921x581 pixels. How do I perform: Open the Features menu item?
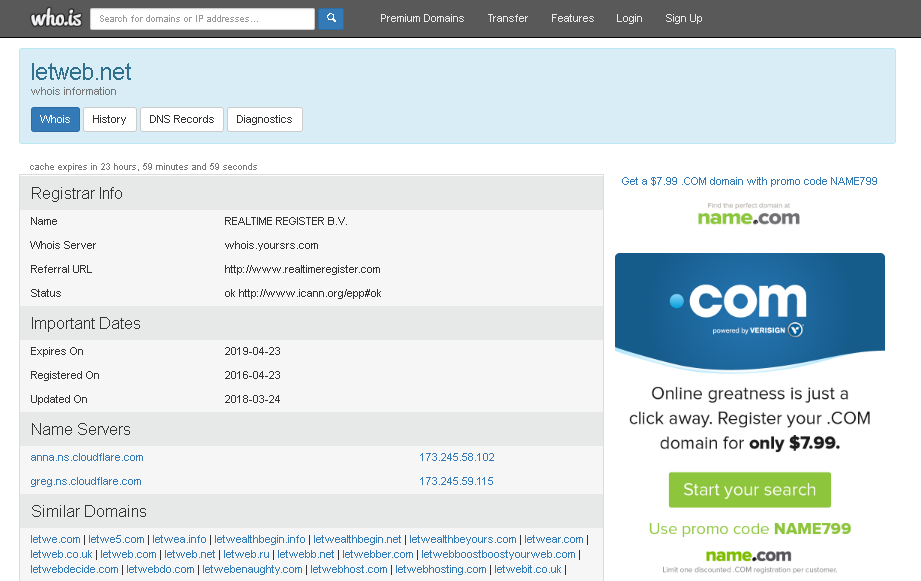[572, 18]
